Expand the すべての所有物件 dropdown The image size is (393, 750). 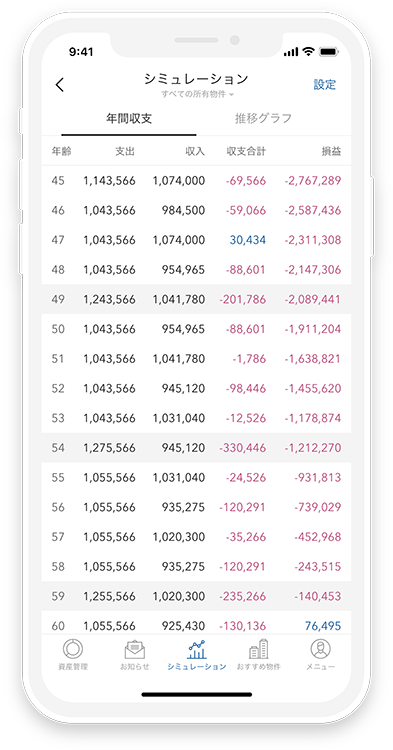[x=197, y=94]
